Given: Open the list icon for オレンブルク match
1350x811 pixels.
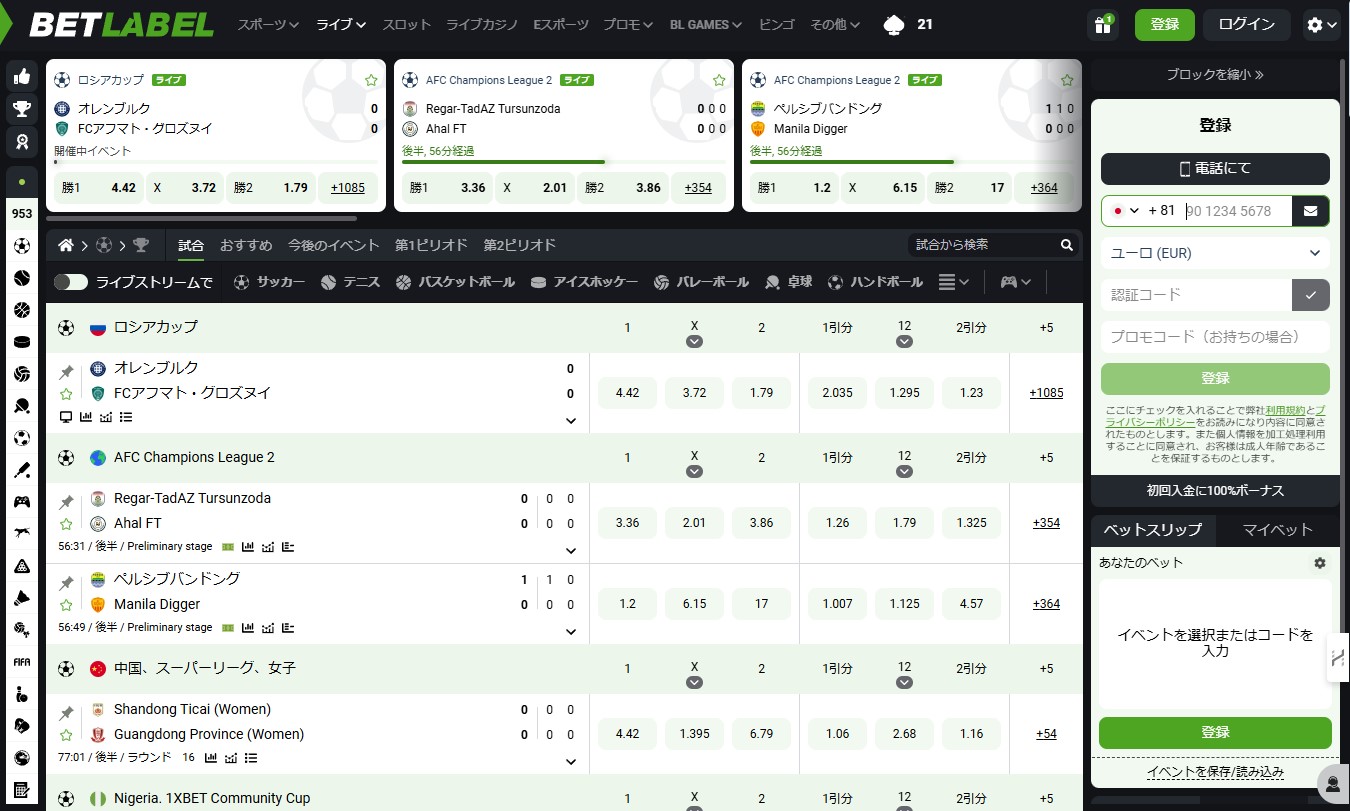Looking at the screenshot, I should [126, 417].
